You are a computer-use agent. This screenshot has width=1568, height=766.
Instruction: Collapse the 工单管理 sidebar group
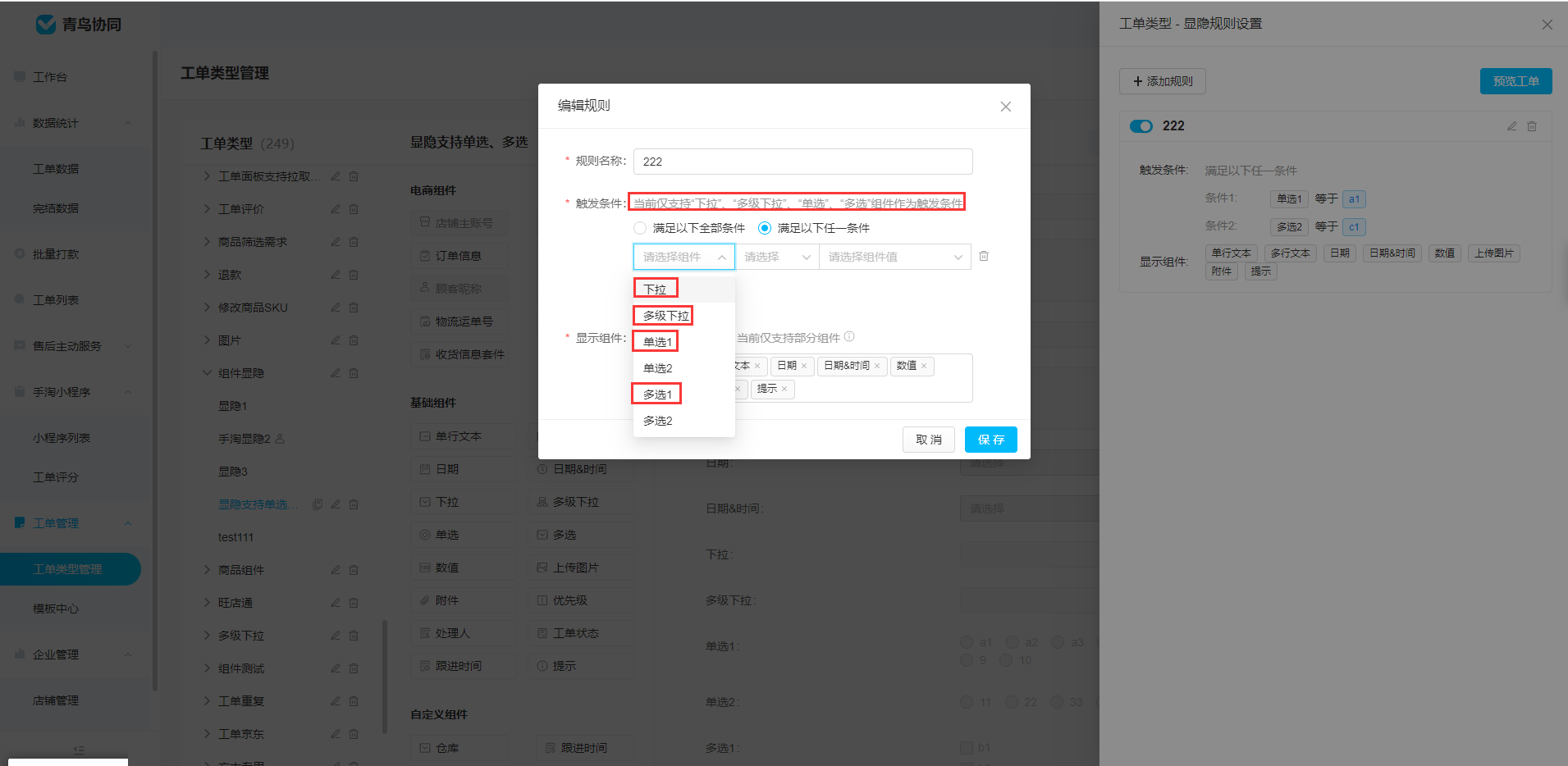pos(128,523)
